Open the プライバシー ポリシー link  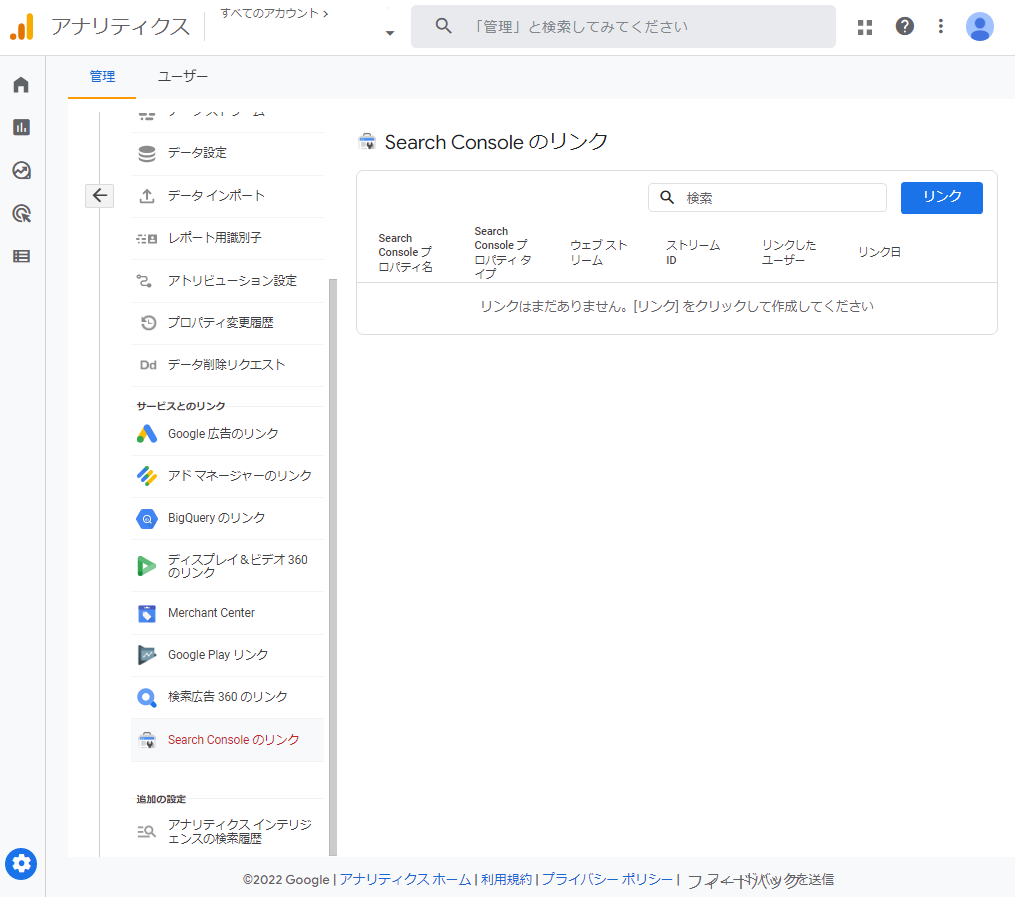coord(607,880)
